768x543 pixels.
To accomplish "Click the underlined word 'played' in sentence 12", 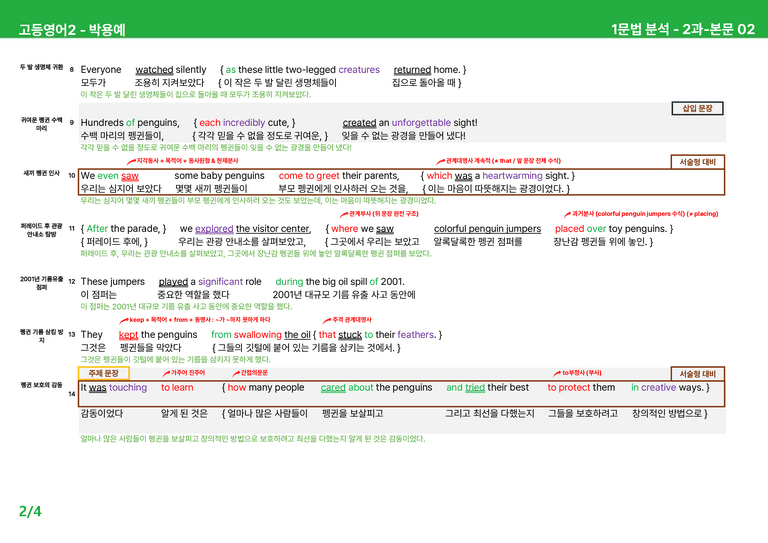I will click(x=173, y=282).
